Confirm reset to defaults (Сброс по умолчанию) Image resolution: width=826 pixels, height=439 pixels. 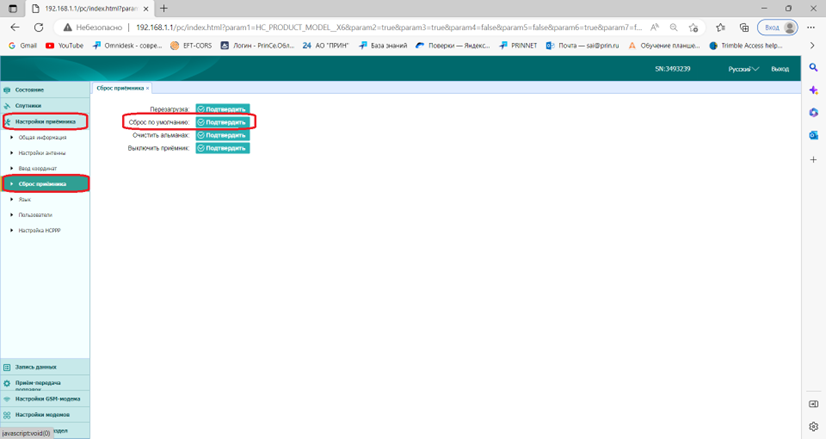point(222,122)
